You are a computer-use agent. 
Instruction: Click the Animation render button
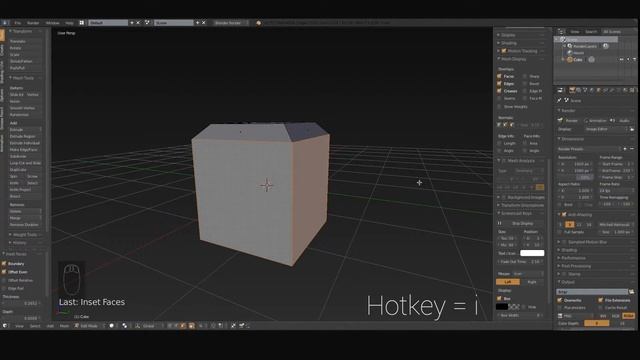point(596,120)
